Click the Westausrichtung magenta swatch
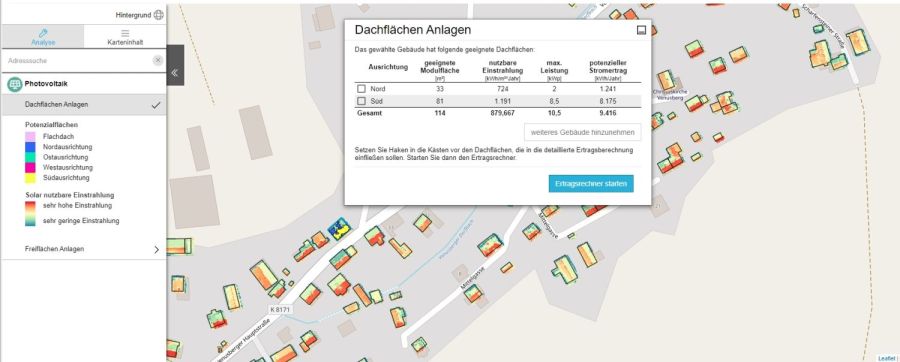The image size is (900, 362). coord(30,168)
